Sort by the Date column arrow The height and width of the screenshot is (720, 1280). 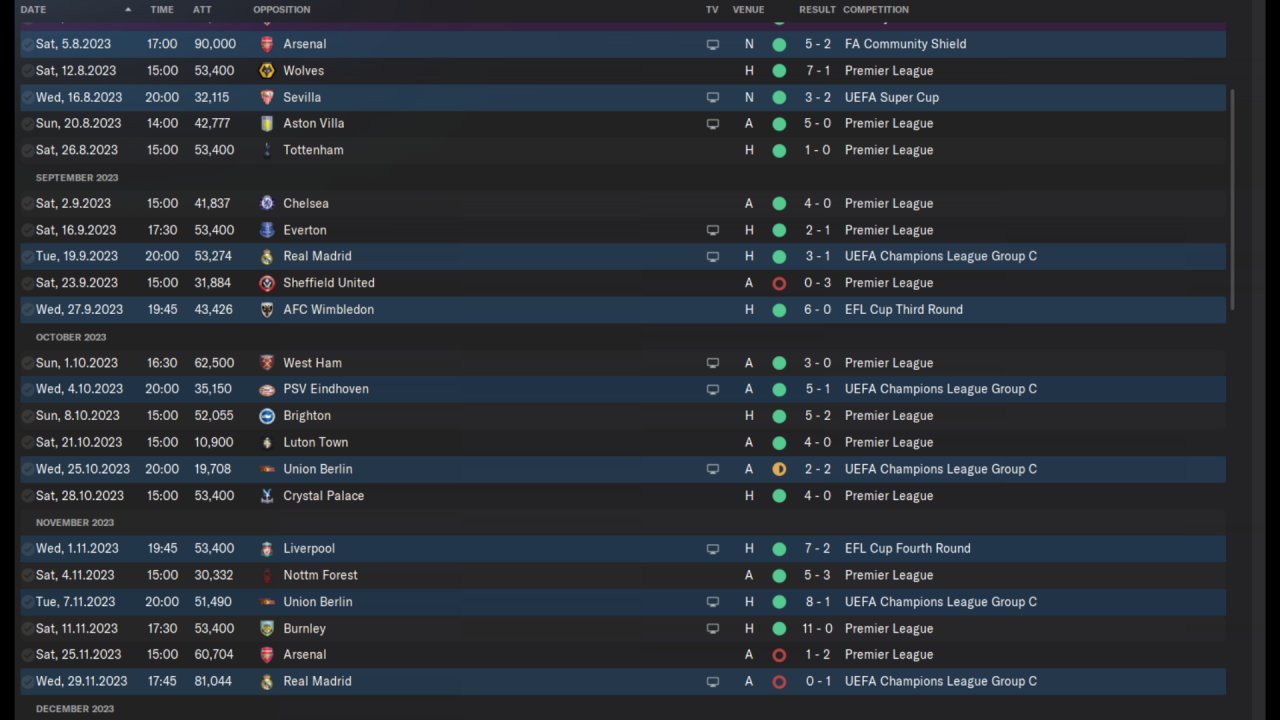point(128,9)
